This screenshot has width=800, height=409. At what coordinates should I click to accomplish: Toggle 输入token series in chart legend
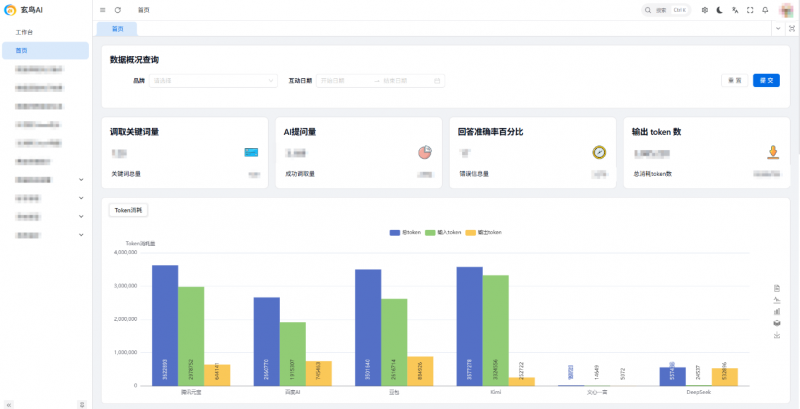click(442, 232)
